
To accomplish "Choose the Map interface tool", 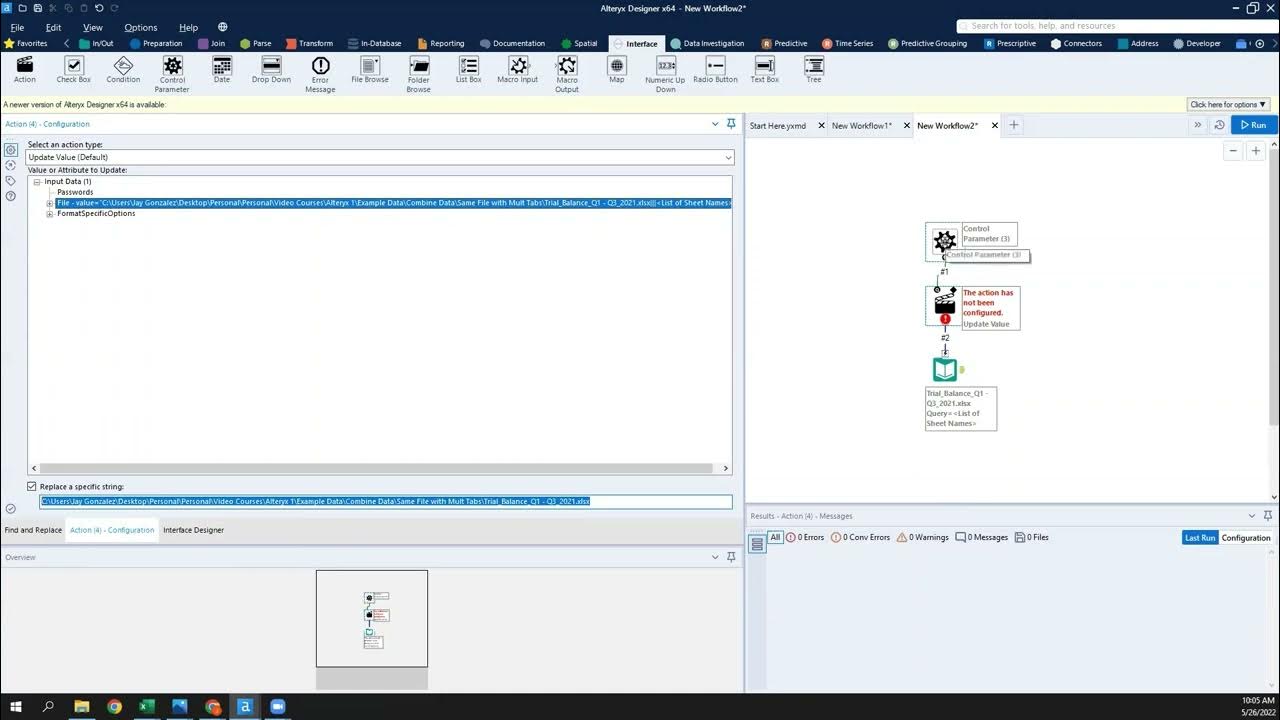I will [617, 68].
